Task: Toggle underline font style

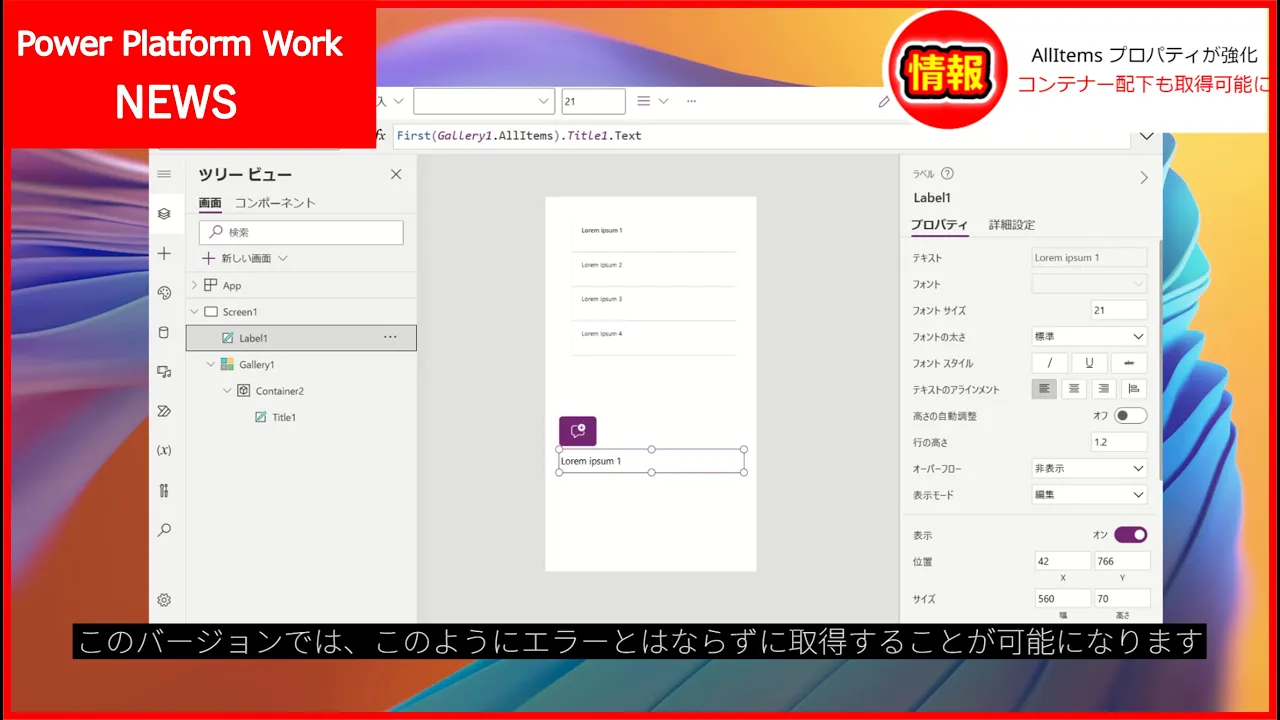Action: (1089, 363)
